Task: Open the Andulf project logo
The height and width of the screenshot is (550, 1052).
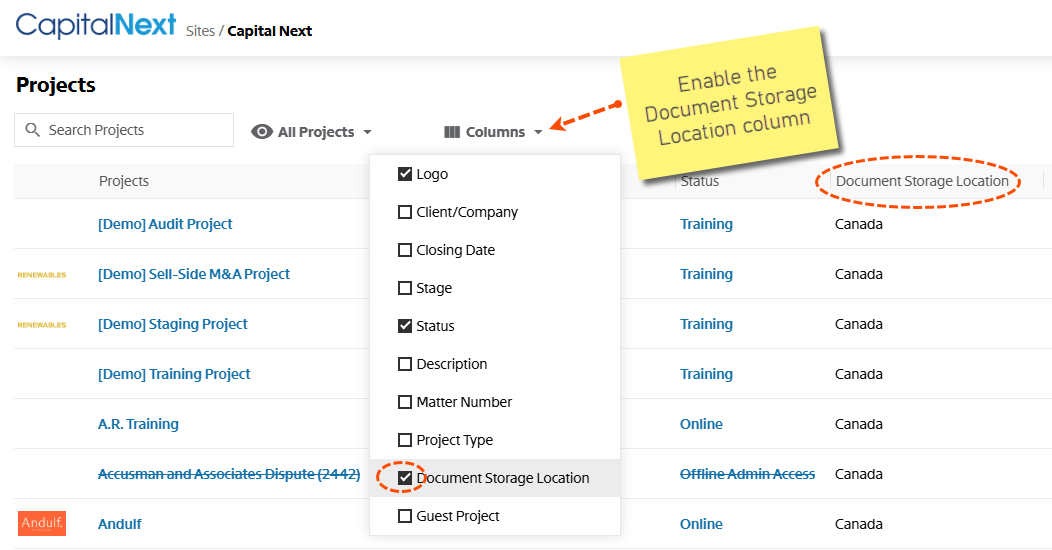Action: point(42,523)
